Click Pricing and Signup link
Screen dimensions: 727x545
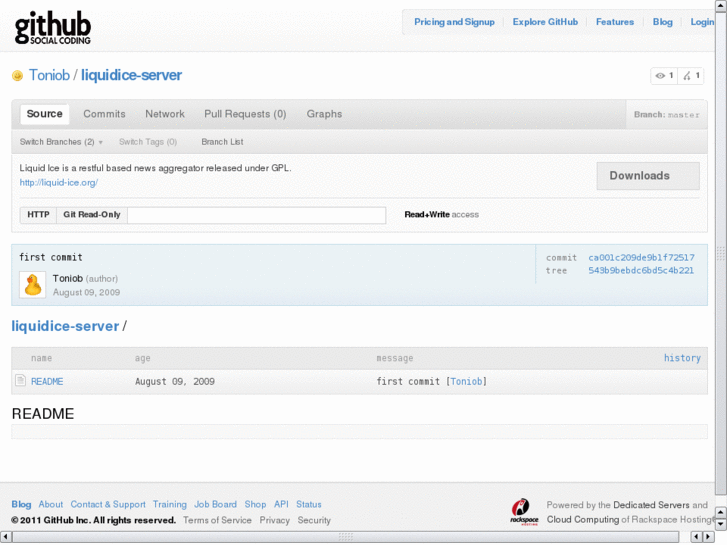(454, 22)
